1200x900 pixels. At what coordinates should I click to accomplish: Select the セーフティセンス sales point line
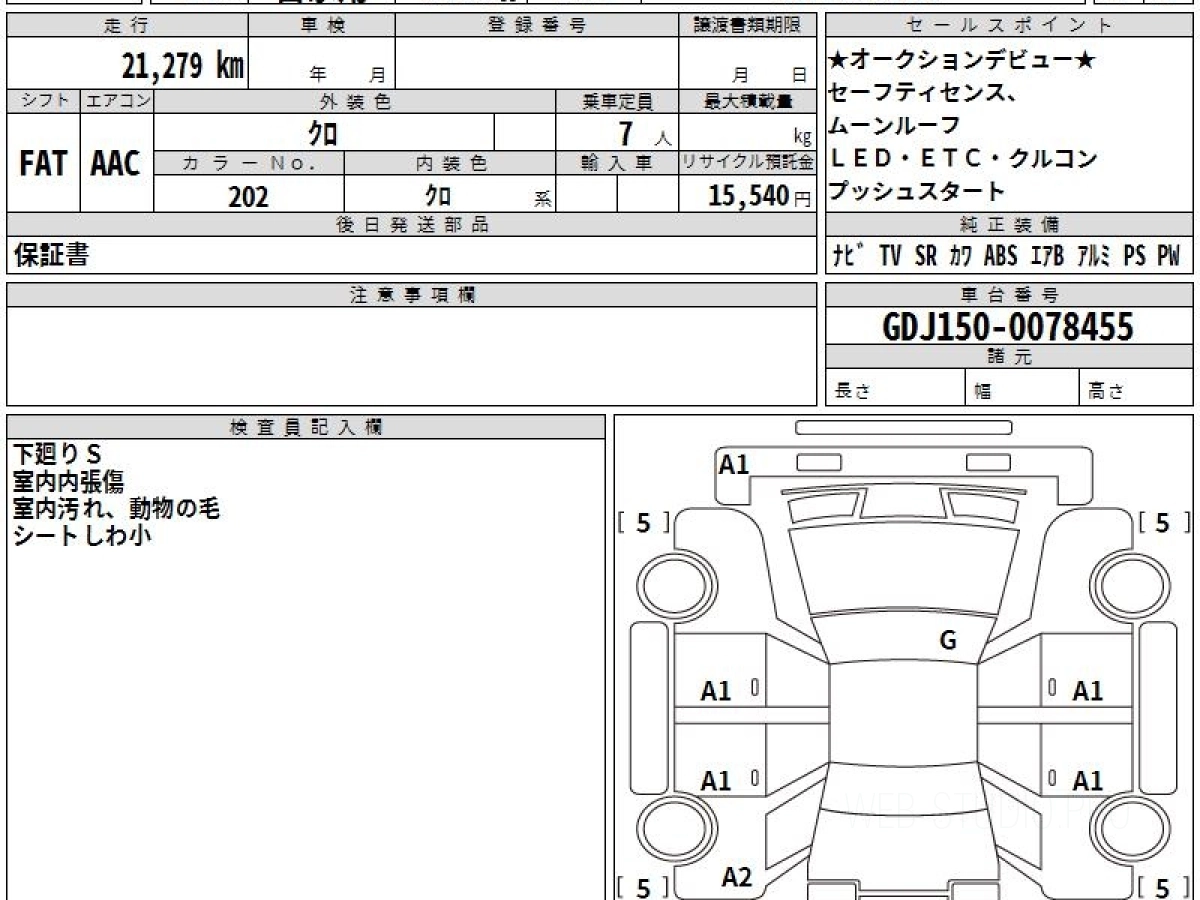pyautogui.click(x=923, y=94)
